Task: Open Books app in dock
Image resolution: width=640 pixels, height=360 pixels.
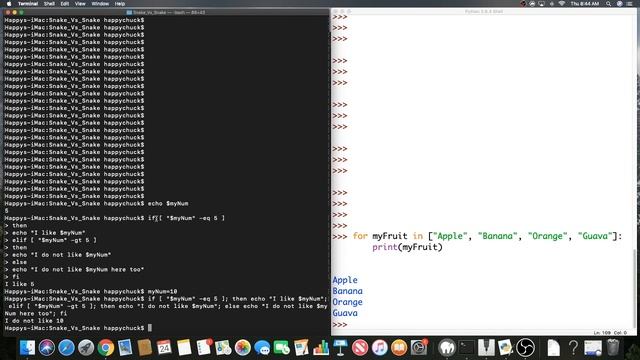Action: 399,348
